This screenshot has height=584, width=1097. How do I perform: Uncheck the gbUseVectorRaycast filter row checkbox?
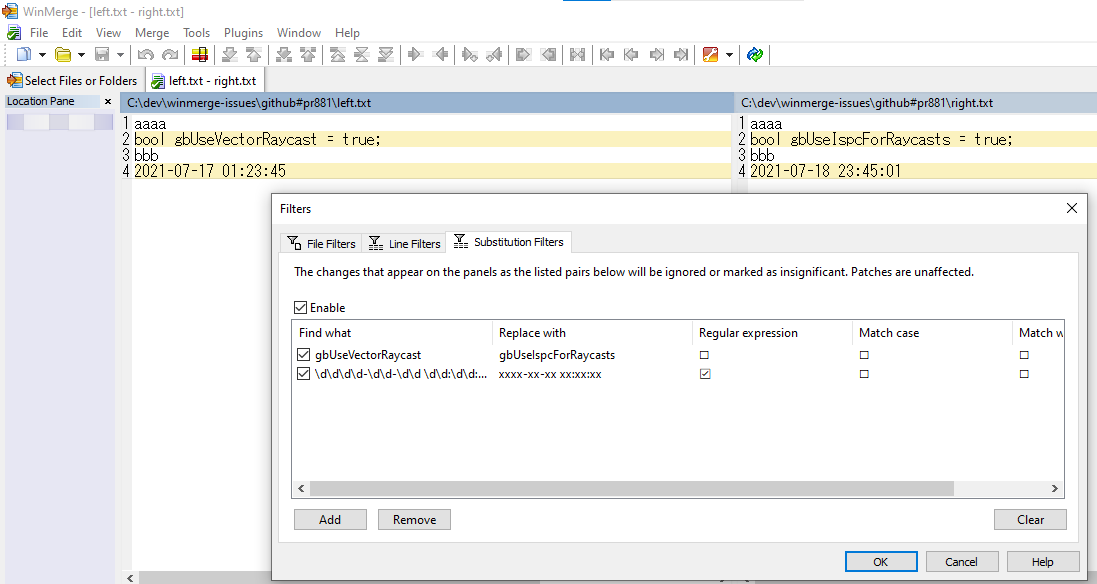pyautogui.click(x=304, y=355)
